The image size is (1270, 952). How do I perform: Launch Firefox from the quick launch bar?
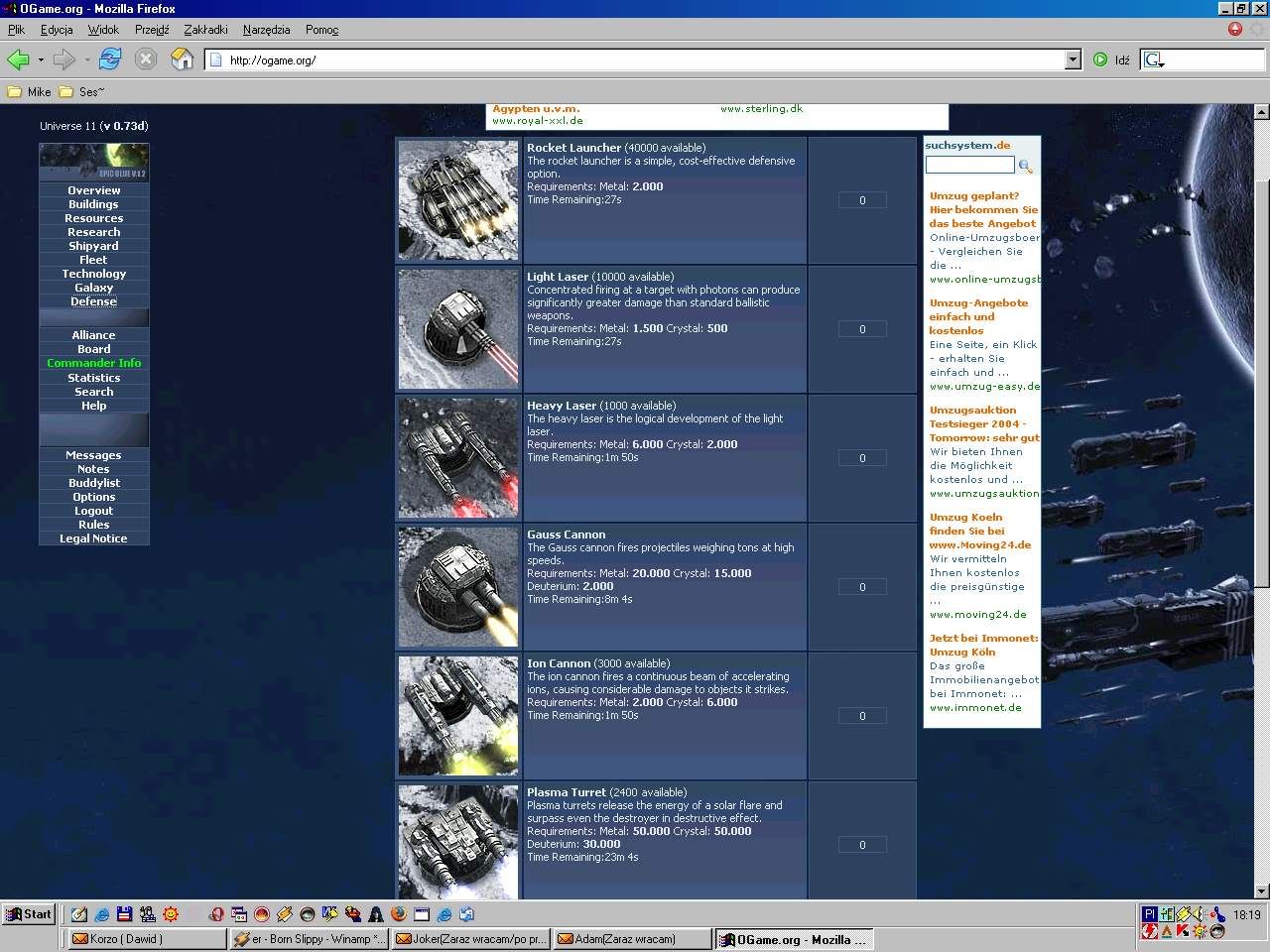(399, 914)
